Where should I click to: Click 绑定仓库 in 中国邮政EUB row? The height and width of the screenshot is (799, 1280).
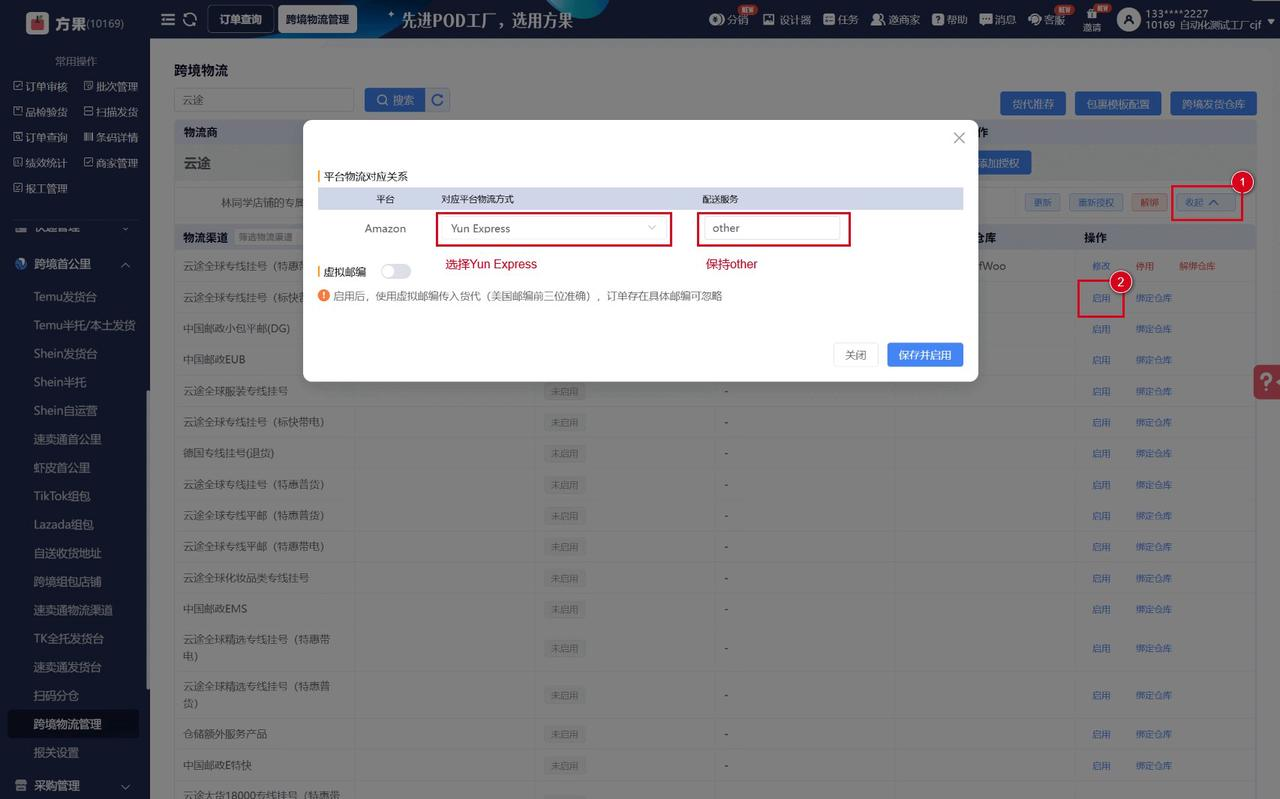(1154, 360)
